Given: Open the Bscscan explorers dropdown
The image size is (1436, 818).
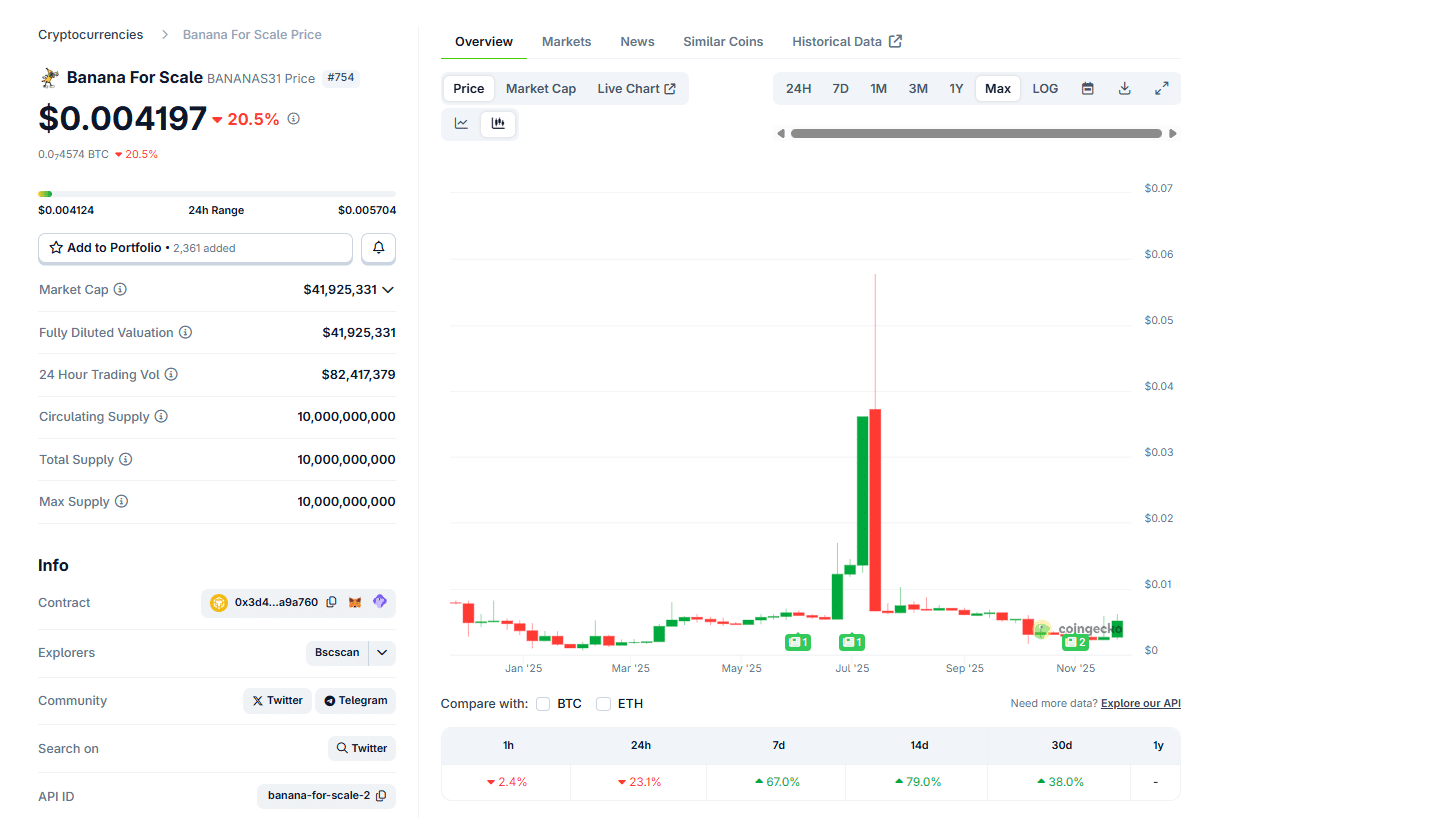Looking at the screenshot, I should 381,652.
